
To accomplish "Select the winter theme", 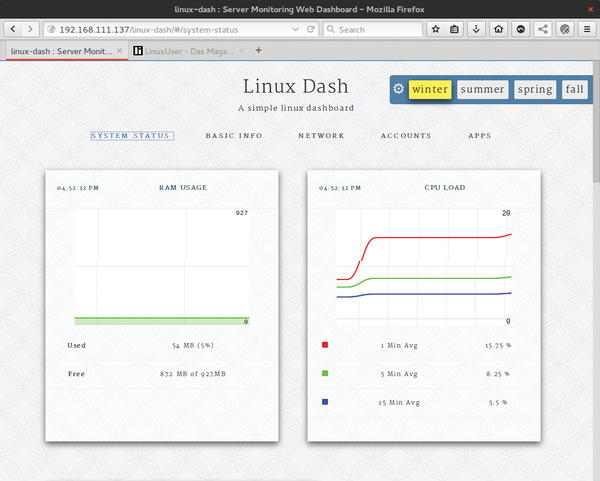I will (x=430, y=90).
